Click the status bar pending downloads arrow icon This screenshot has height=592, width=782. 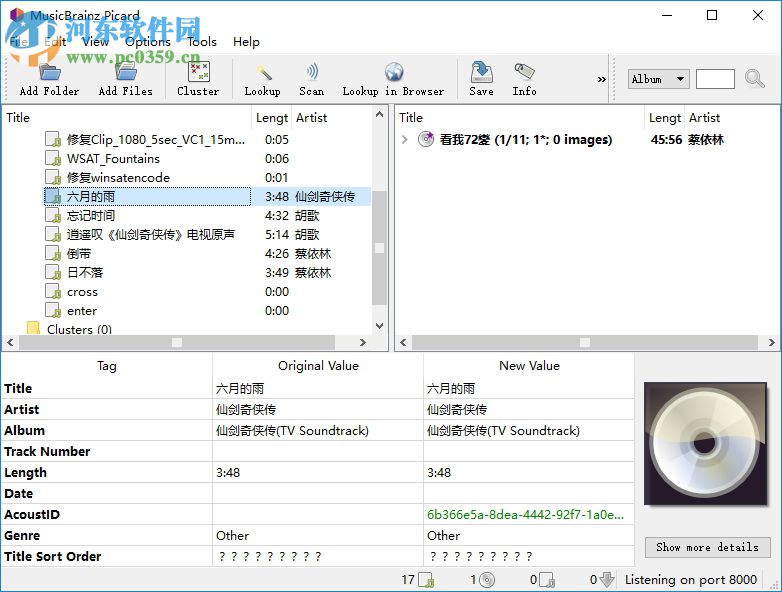click(x=606, y=580)
